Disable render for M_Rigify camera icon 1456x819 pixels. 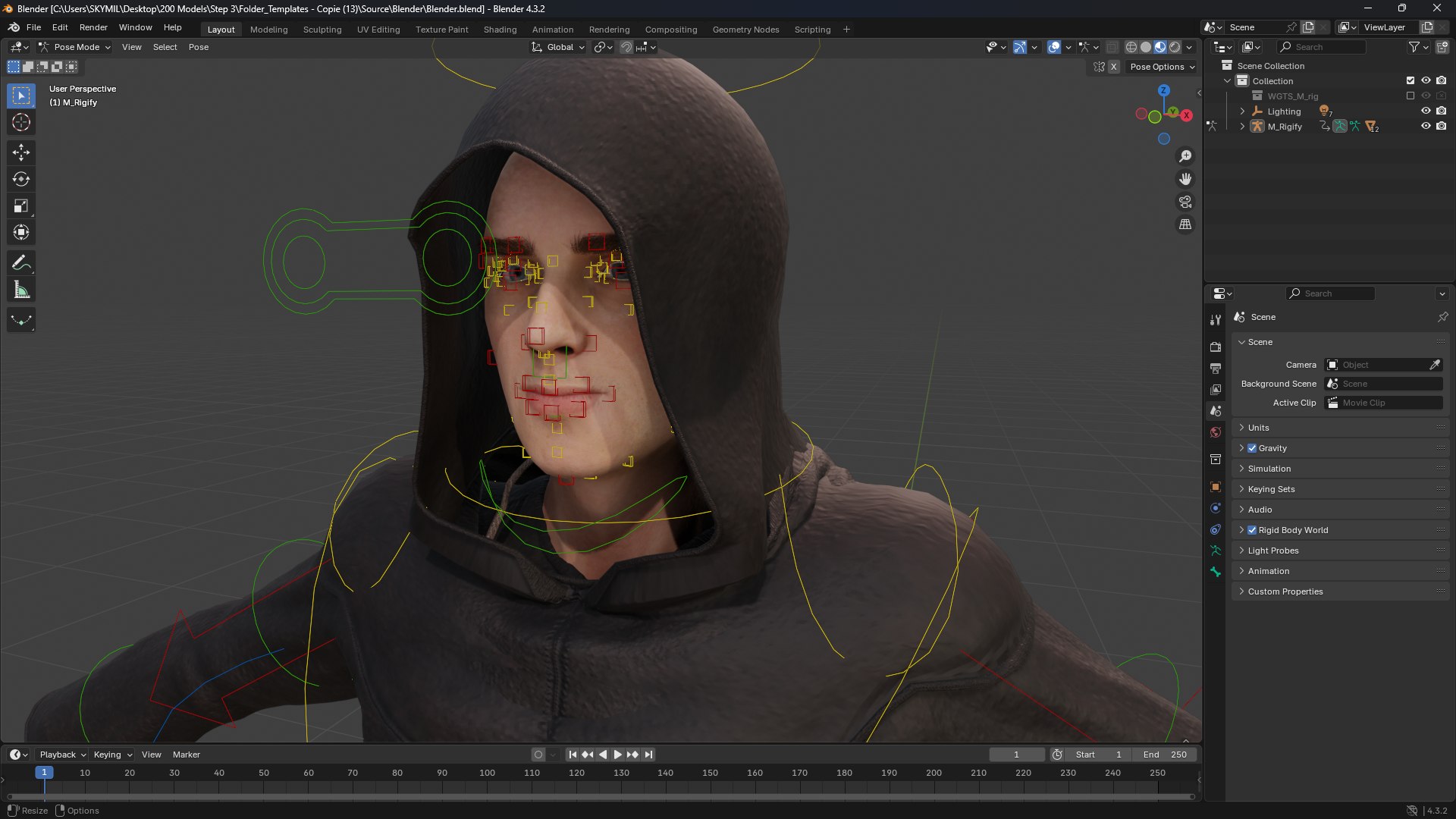(1441, 126)
